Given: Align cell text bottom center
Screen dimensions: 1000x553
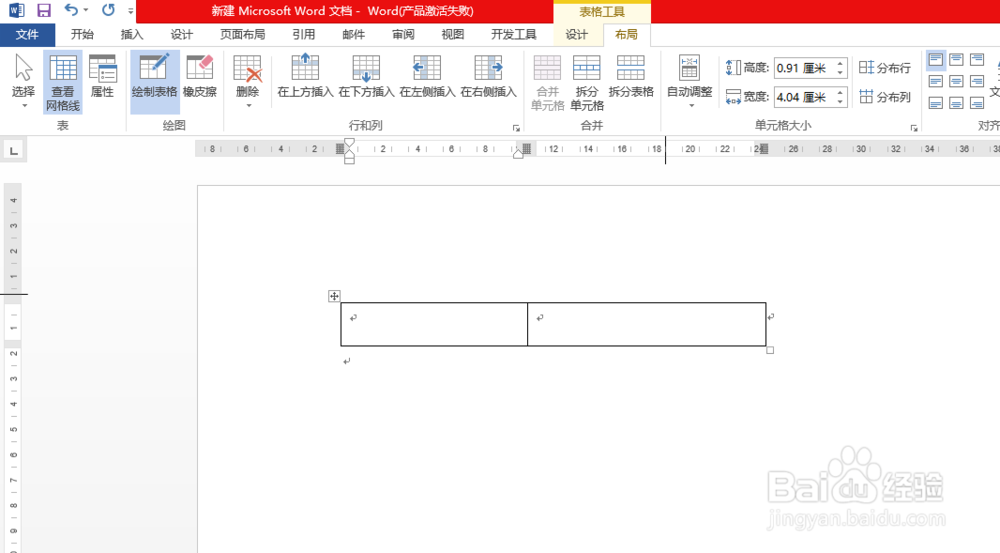Looking at the screenshot, I should pos(956,103).
